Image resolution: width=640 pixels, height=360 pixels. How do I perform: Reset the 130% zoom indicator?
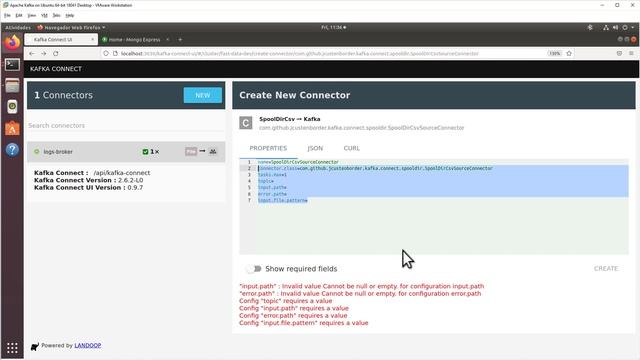[x=554, y=53]
